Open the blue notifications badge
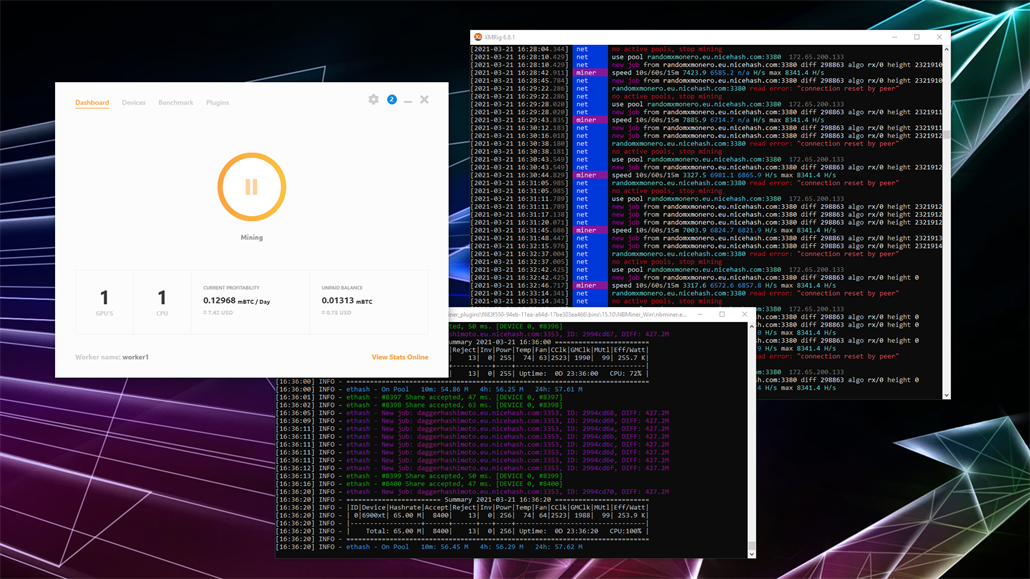The image size is (1030, 579). click(x=392, y=99)
